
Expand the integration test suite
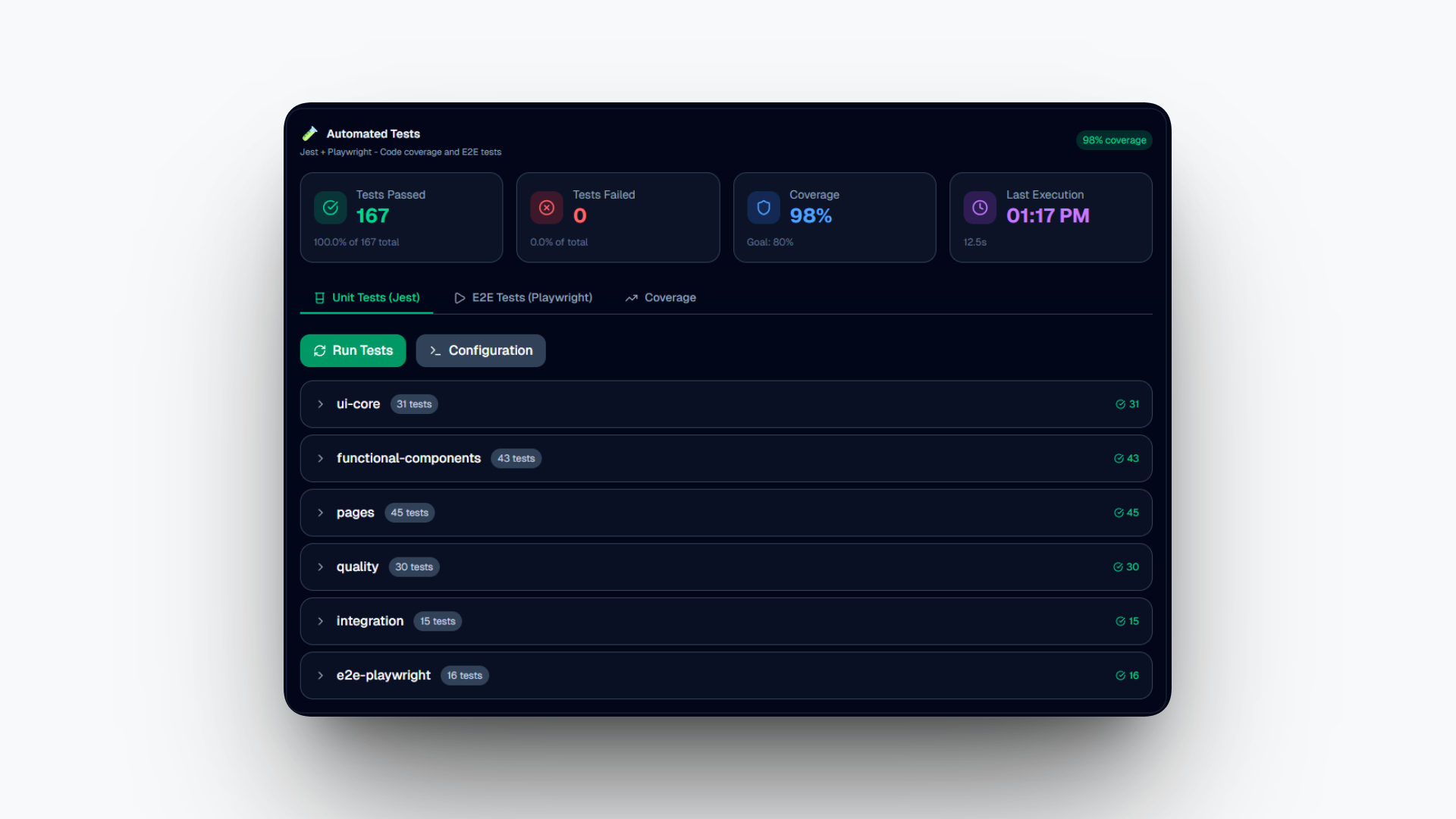[x=321, y=621]
